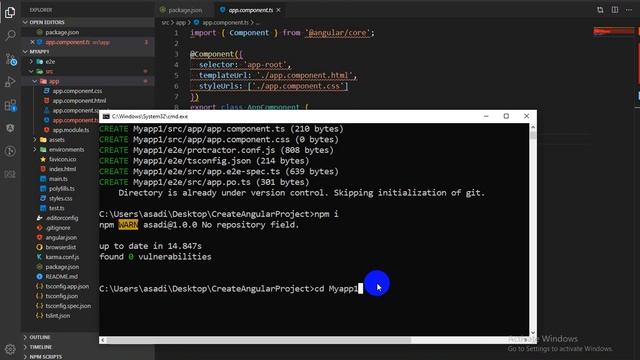Click the split editor icon in VS Code
This screenshot has height=360, width=640.
[x=615, y=10]
